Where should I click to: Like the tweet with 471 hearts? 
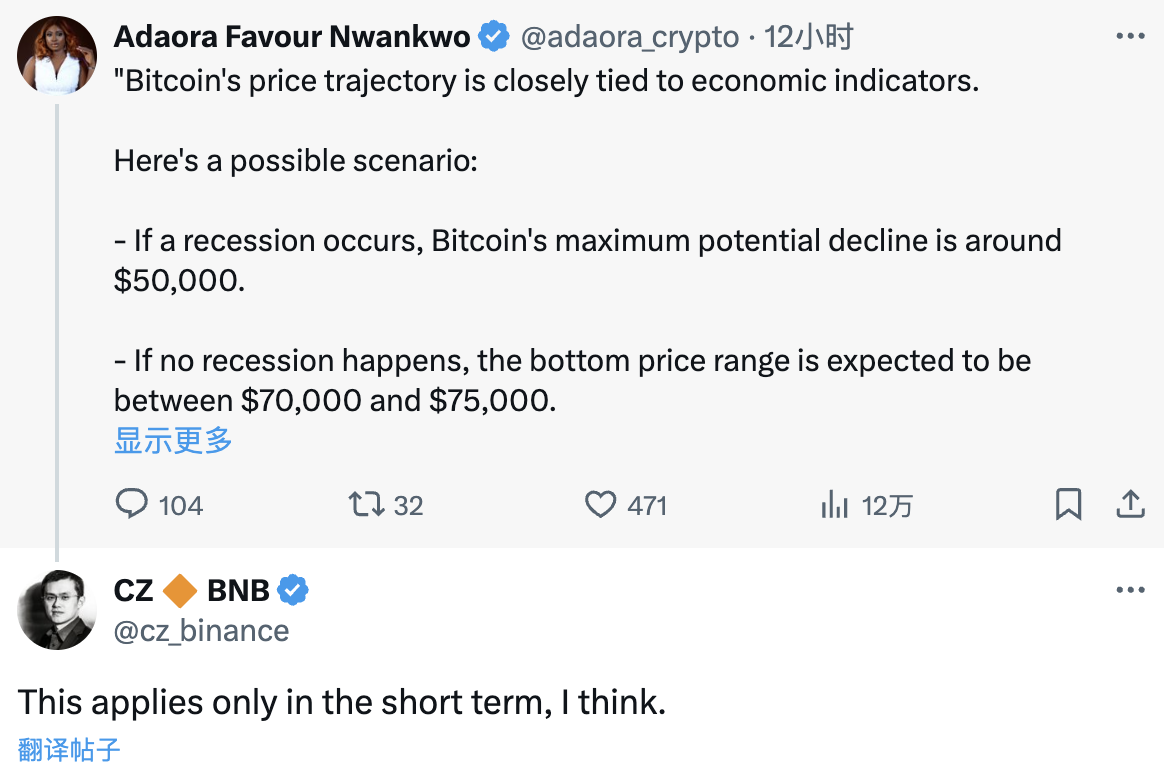coord(600,504)
